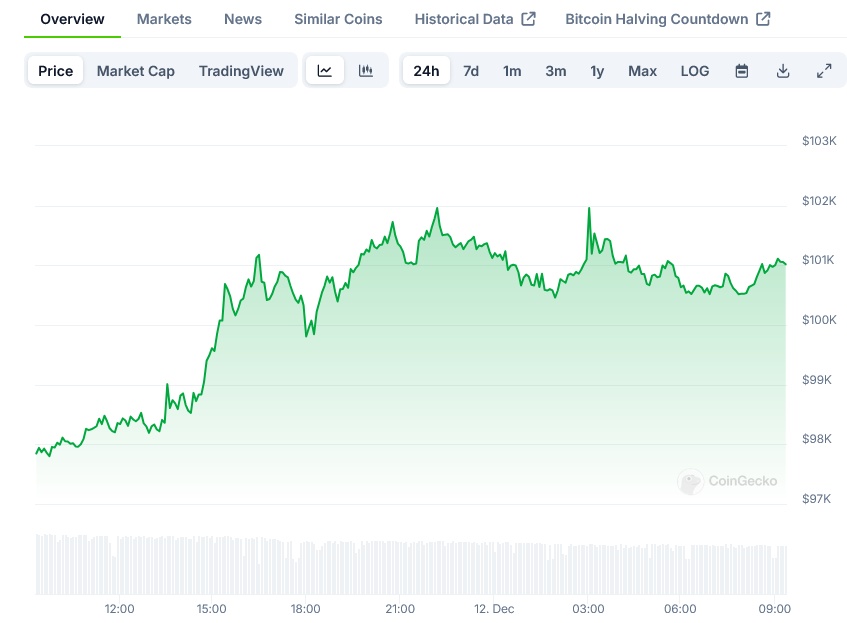The height and width of the screenshot is (623, 847).
Task: Select the Max time range
Action: pos(642,71)
